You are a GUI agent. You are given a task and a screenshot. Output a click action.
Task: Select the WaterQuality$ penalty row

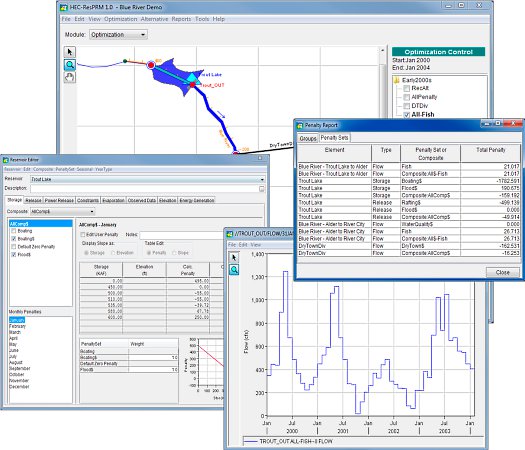pyautogui.click(x=409, y=224)
